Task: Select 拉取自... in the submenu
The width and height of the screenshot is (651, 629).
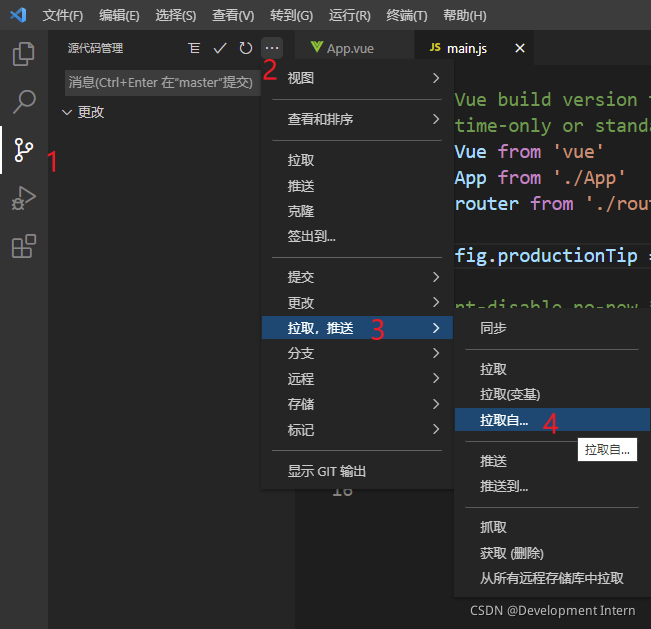Action: click(x=552, y=420)
